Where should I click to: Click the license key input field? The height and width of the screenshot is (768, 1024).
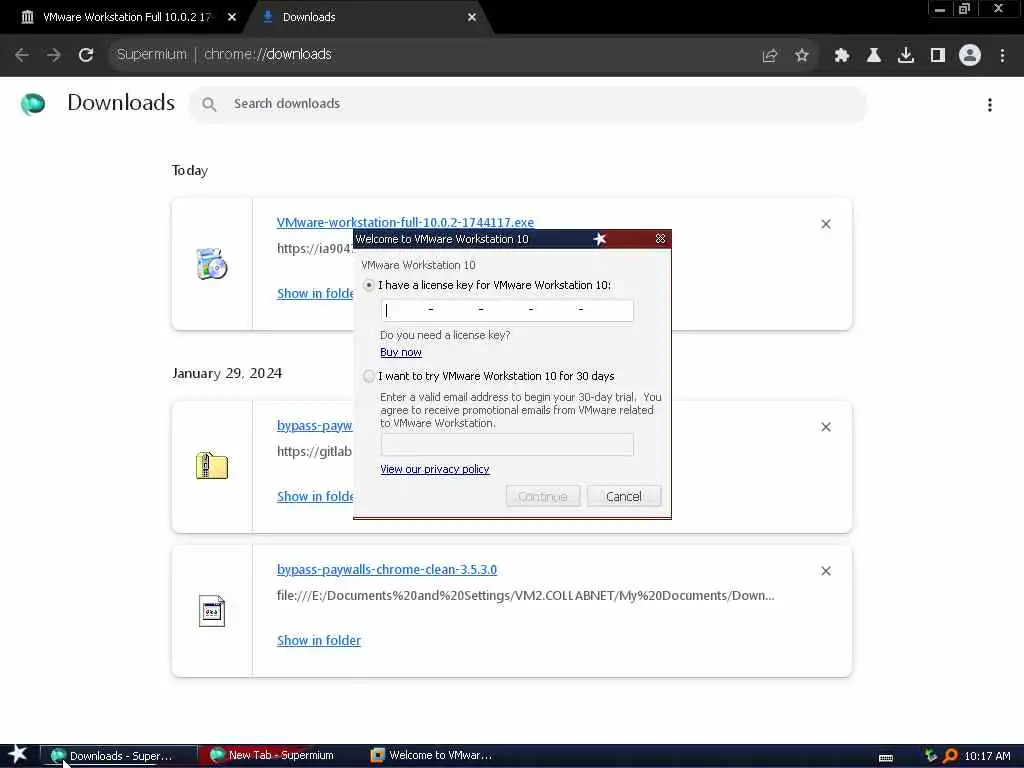click(x=507, y=310)
